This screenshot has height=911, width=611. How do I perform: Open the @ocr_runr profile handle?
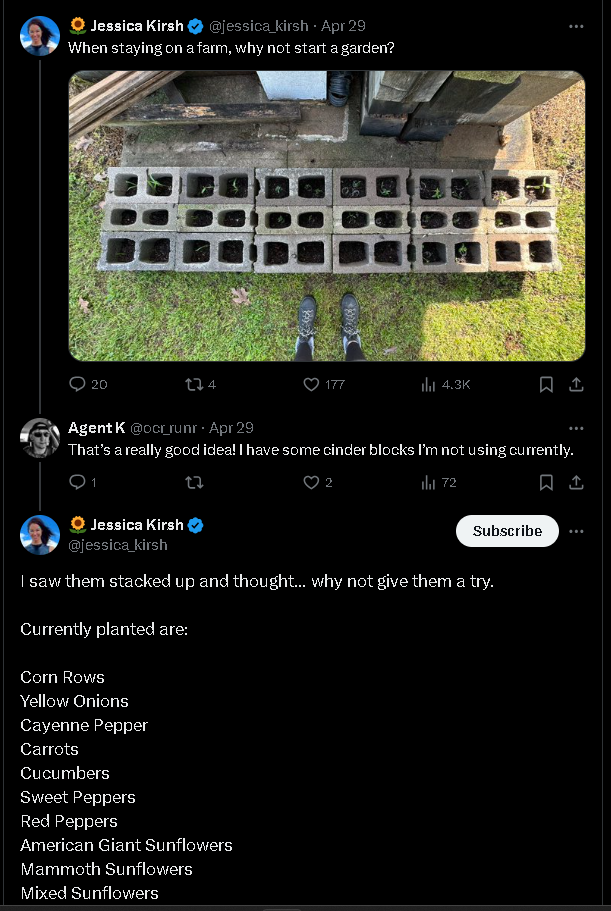163,428
